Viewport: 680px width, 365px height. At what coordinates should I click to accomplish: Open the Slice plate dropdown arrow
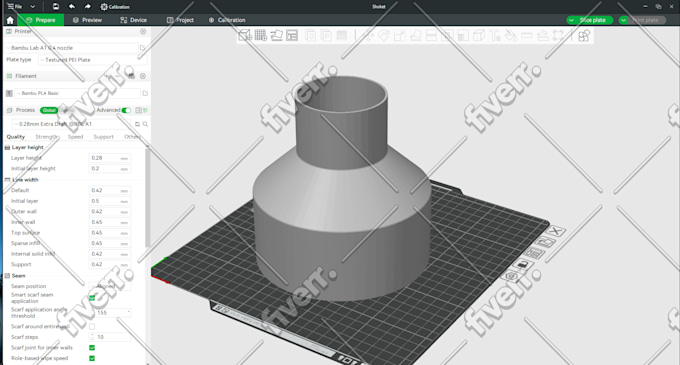(572, 20)
